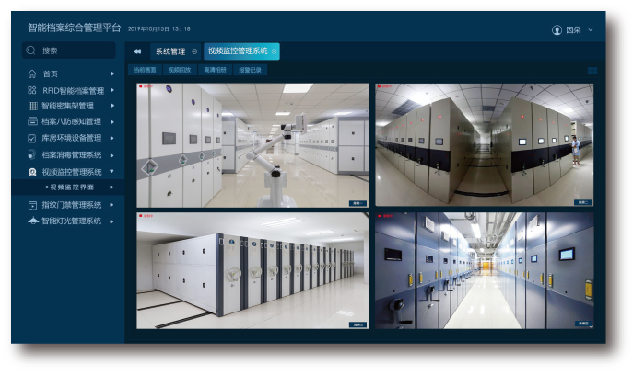Click the 智能灯光管理系统 lamp icon

33,221
